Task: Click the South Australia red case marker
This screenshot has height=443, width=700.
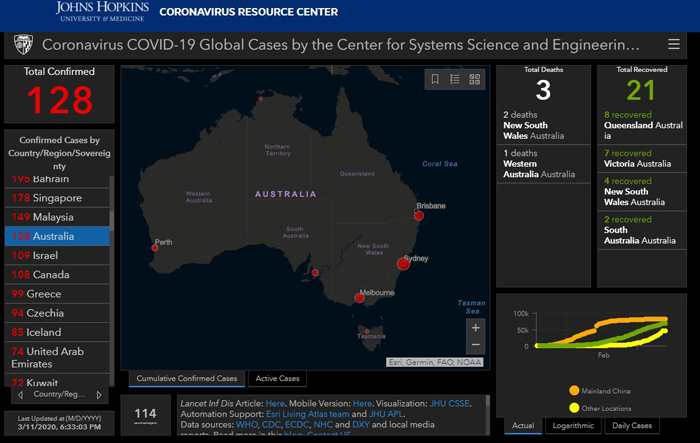Action: click(x=315, y=272)
